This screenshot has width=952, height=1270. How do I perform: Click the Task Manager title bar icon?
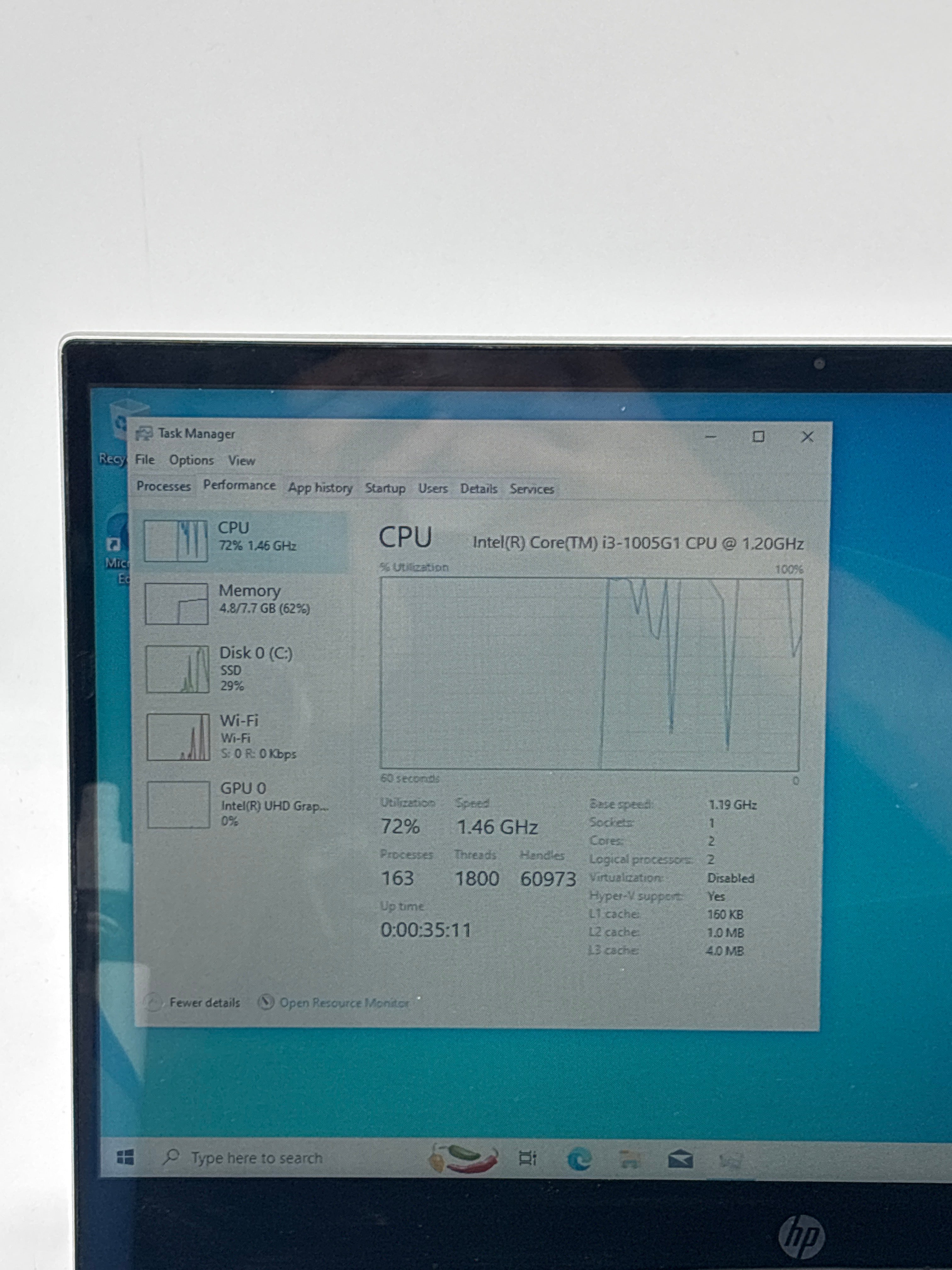(144, 433)
